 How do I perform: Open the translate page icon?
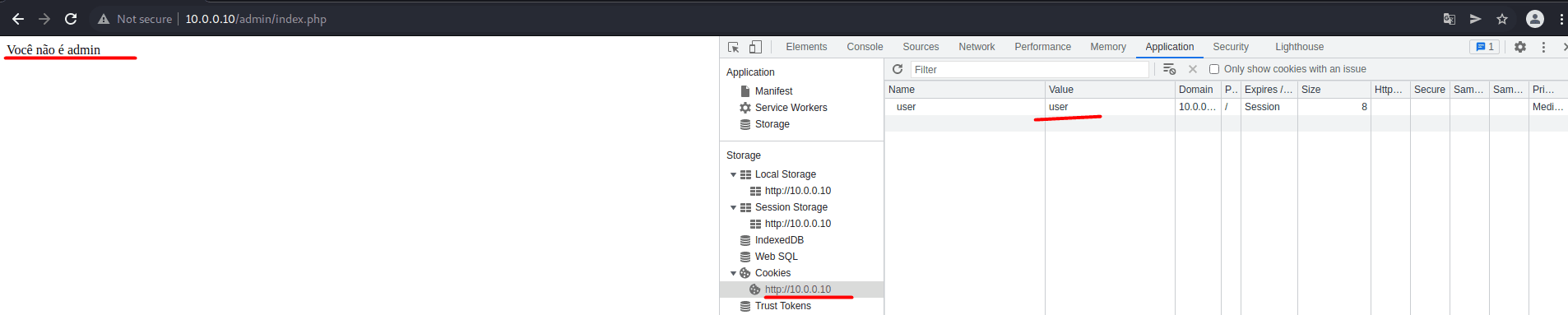pos(1450,19)
